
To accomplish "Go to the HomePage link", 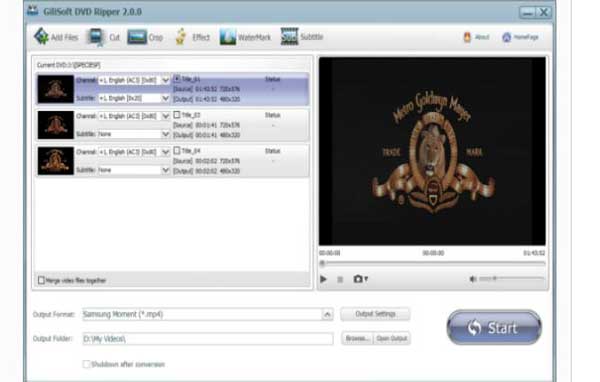I will 520,37.
